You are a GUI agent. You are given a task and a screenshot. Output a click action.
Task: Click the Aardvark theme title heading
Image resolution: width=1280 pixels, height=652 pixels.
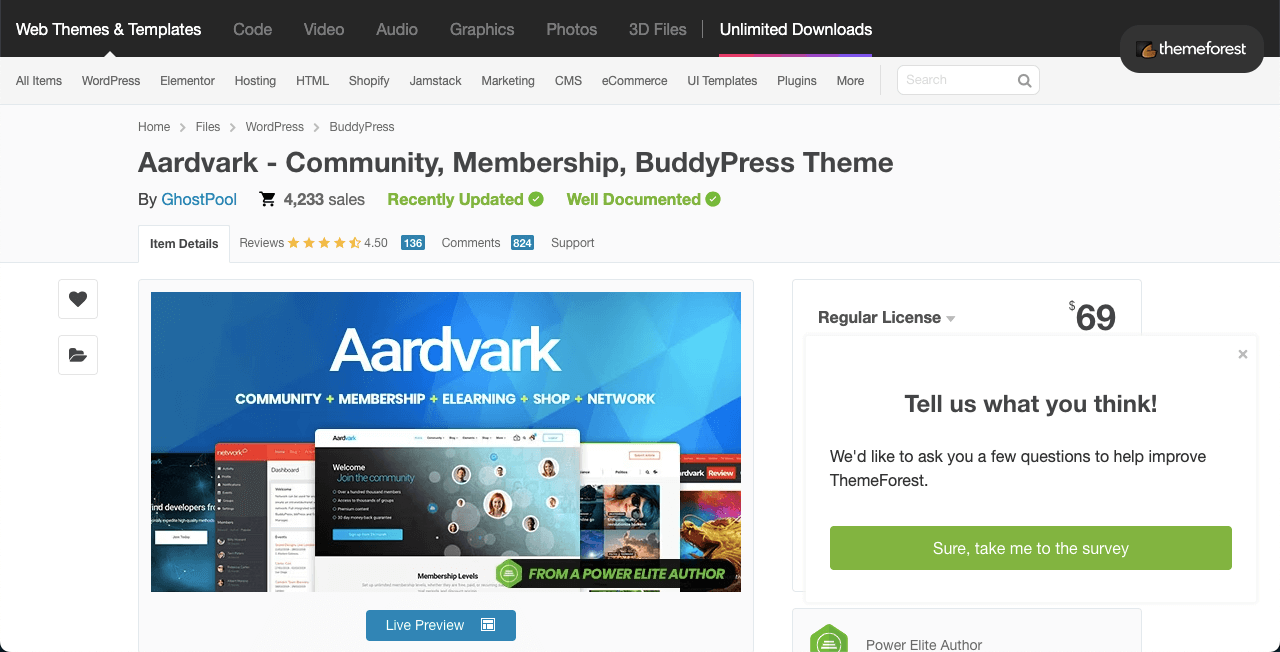click(516, 162)
